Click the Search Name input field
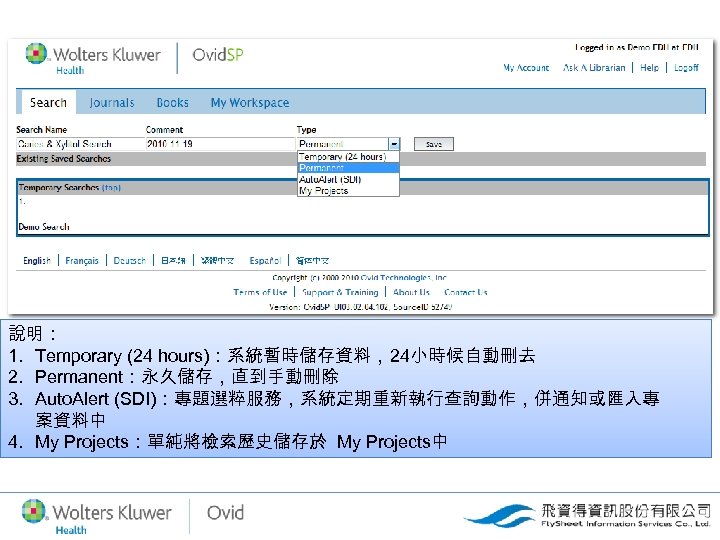The image size is (720, 540). coord(80,144)
